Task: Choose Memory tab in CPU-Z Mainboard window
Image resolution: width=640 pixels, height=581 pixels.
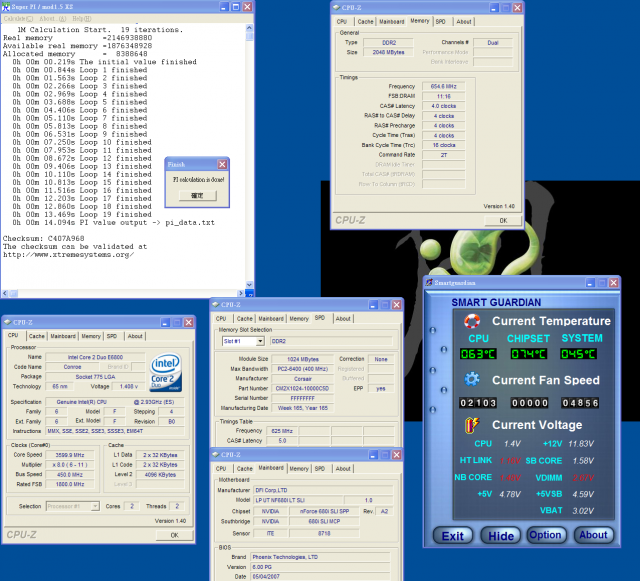Action: pos(299,469)
